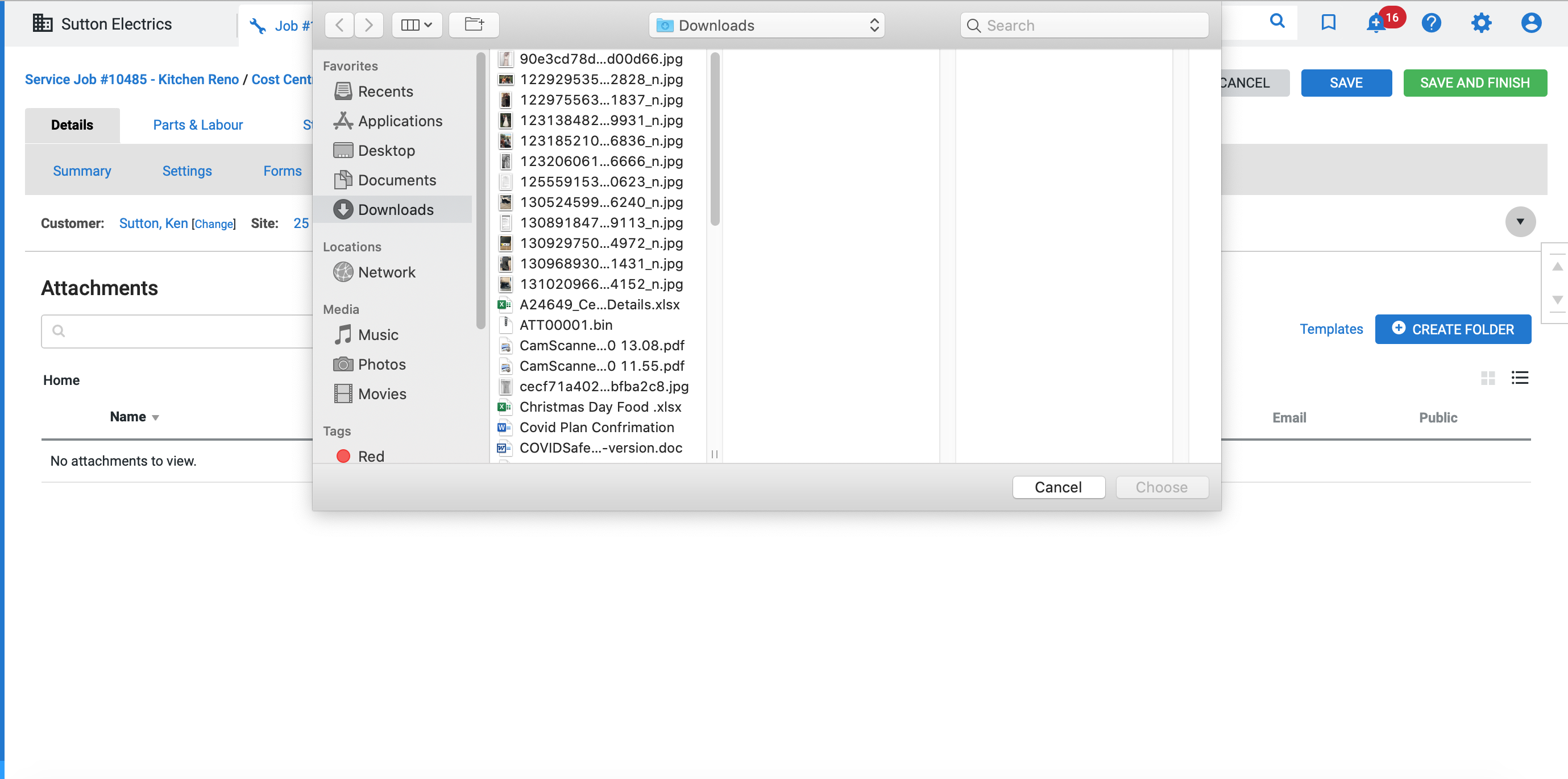
Task: Select Desktop in the Favorites sidebar
Action: tap(386, 150)
